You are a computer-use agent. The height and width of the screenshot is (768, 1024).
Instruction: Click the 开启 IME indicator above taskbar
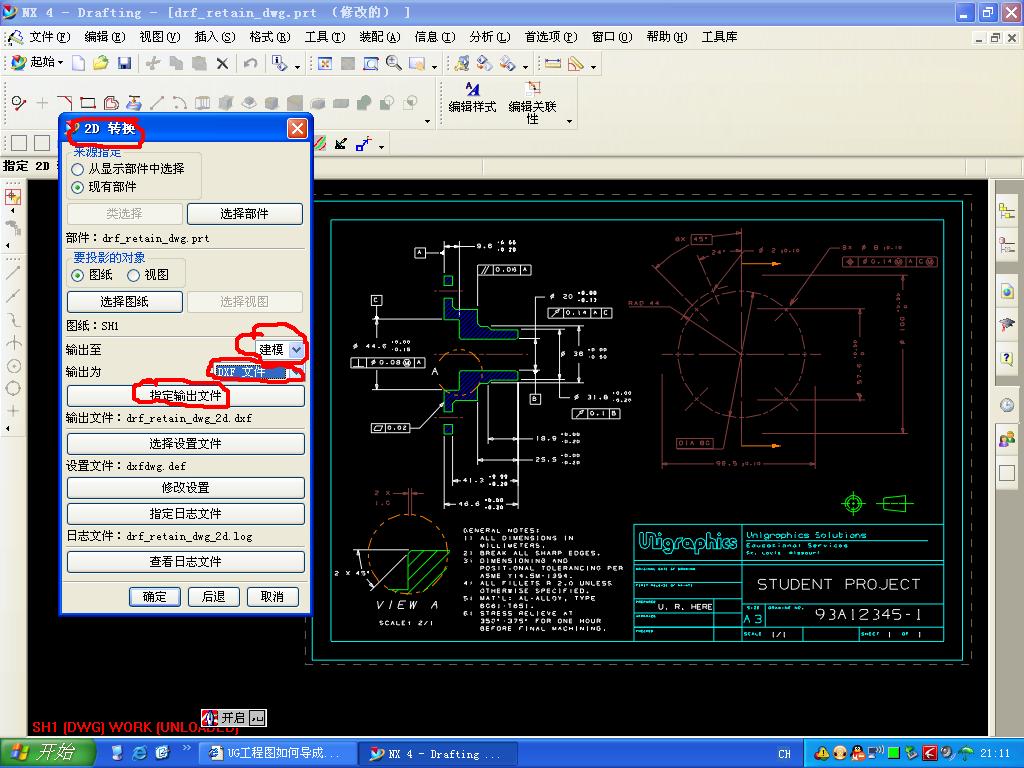point(234,718)
